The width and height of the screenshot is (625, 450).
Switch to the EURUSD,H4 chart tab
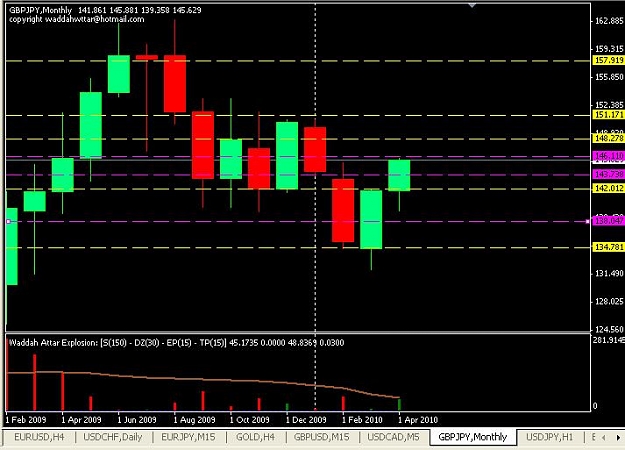click(39, 437)
